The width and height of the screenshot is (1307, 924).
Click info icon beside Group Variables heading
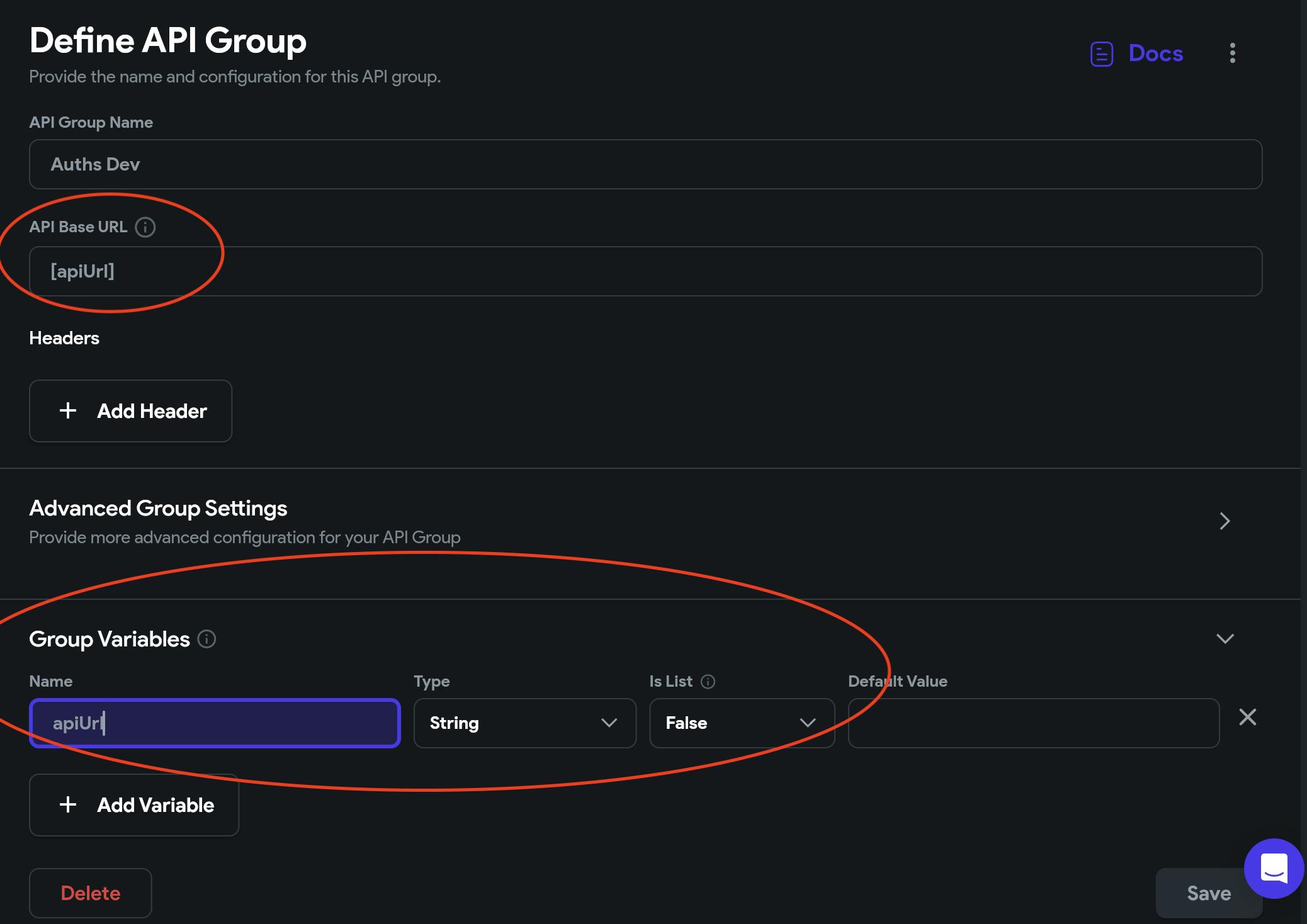pos(207,639)
